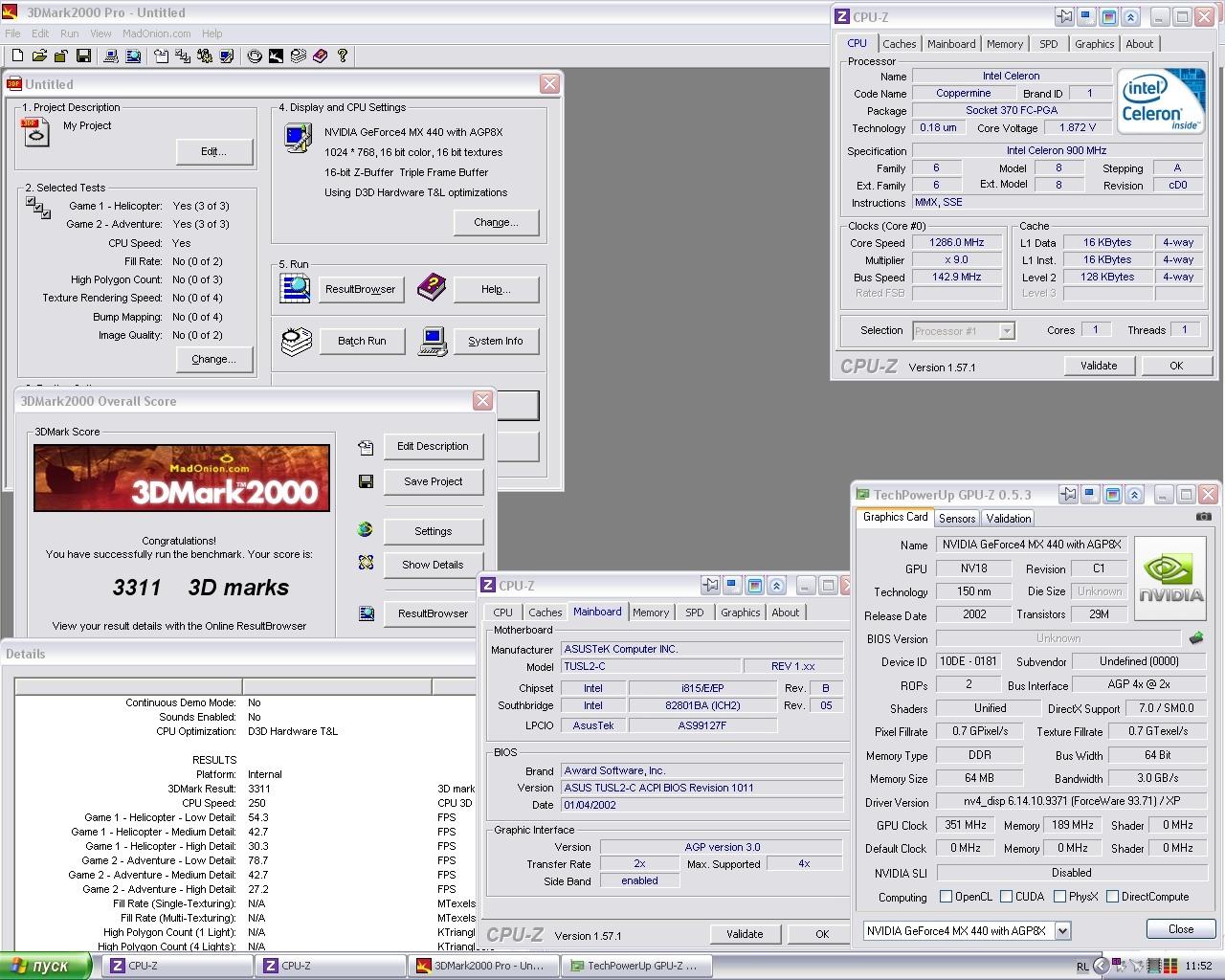The width and height of the screenshot is (1225, 980).
Task: Click the computer icon beside System Info
Action: pyautogui.click(x=433, y=341)
